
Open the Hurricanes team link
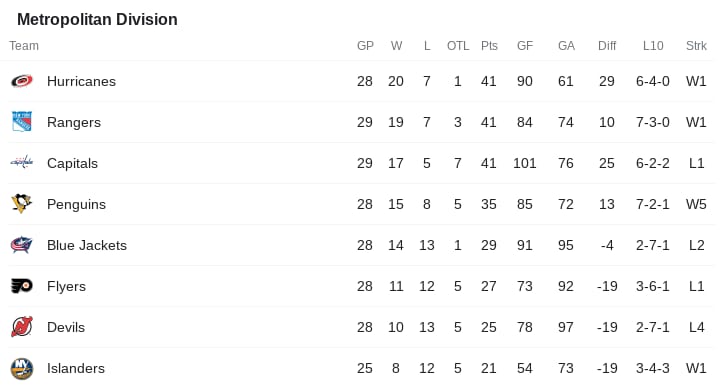click(81, 81)
